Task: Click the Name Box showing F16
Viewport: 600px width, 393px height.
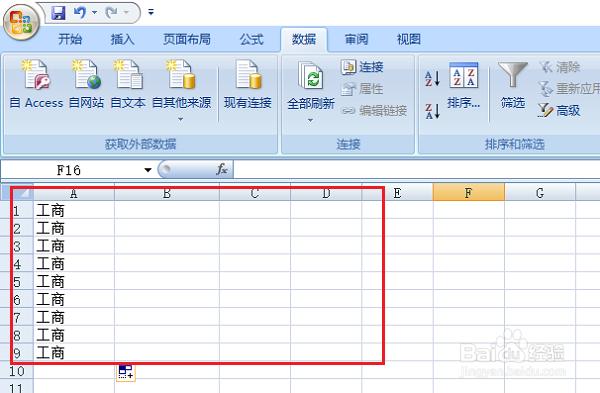Action: click(x=69, y=170)
